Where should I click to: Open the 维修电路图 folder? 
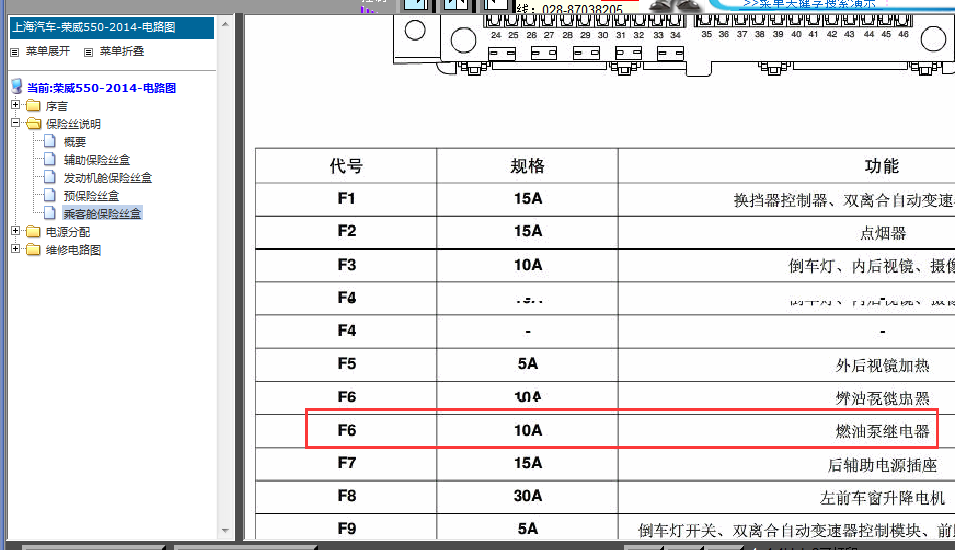[x=73, y=250]
